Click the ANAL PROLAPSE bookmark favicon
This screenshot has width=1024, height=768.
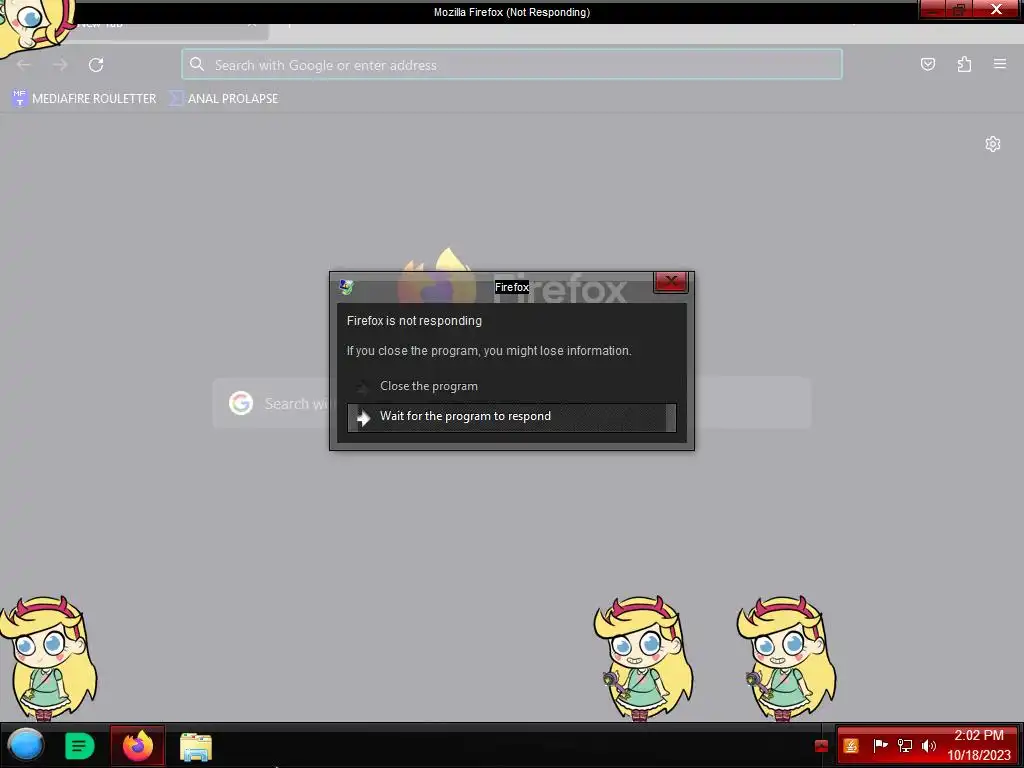click(176, 98)
